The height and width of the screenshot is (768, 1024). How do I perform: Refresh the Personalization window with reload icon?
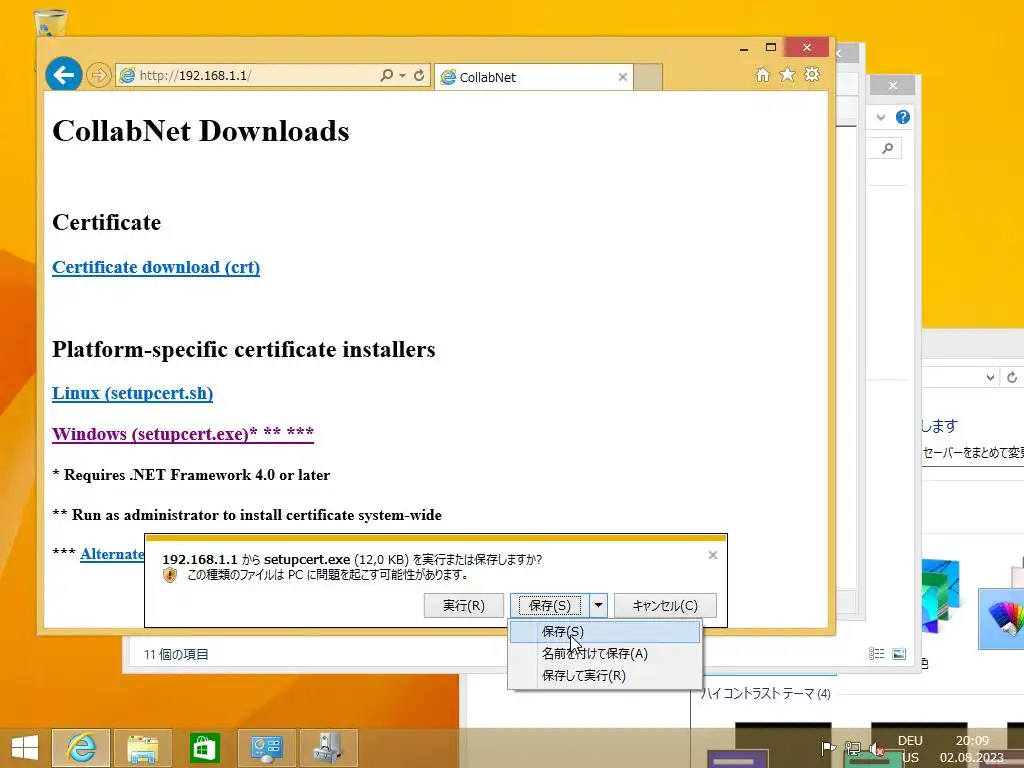click(1012, 377)
